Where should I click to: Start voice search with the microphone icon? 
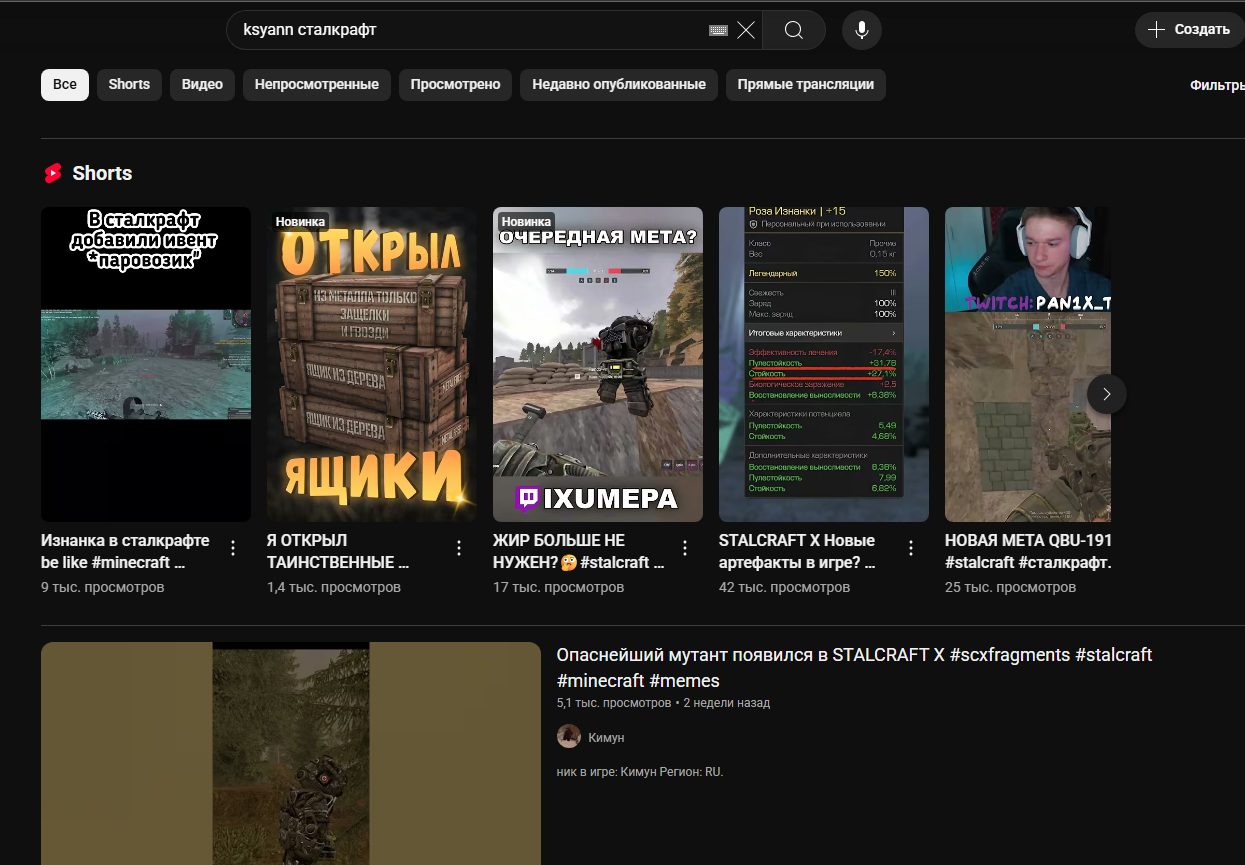[x=862, y=30]
